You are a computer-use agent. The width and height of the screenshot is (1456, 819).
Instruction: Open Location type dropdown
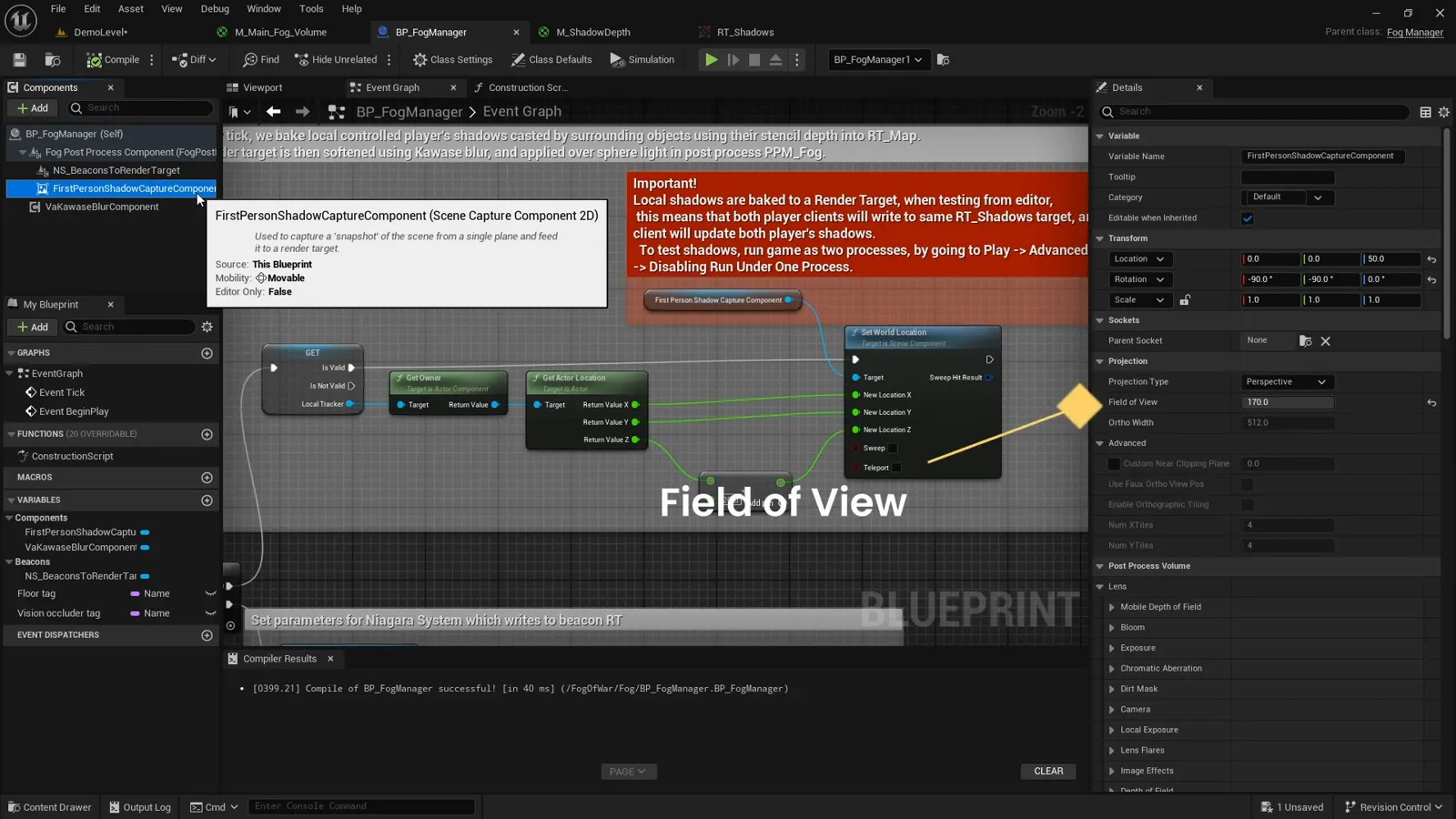pyautogui.click(x=1138, y=259)
